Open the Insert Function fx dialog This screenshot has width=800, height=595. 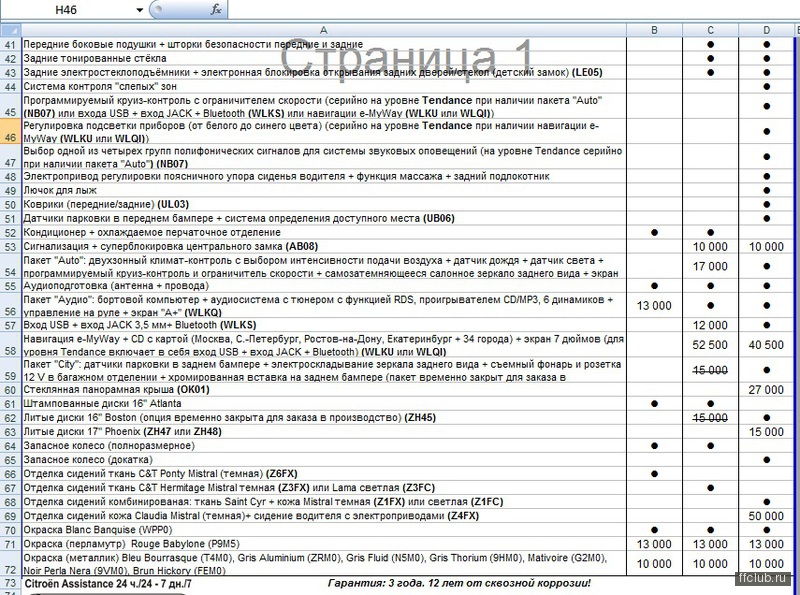click(x=216, y=9)
